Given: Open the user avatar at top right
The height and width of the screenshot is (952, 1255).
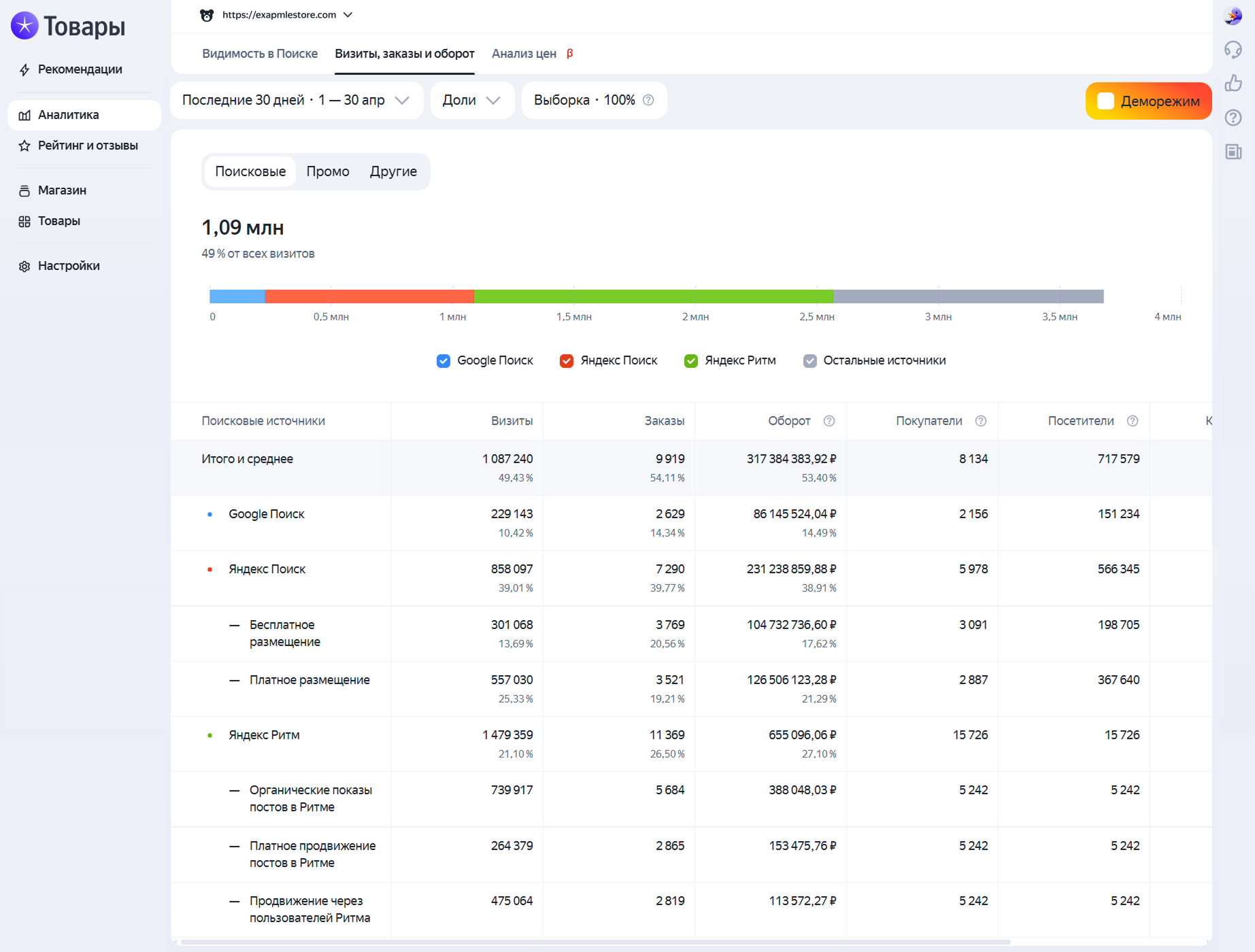Looking at the screenshot, I should click(1233, 16).
